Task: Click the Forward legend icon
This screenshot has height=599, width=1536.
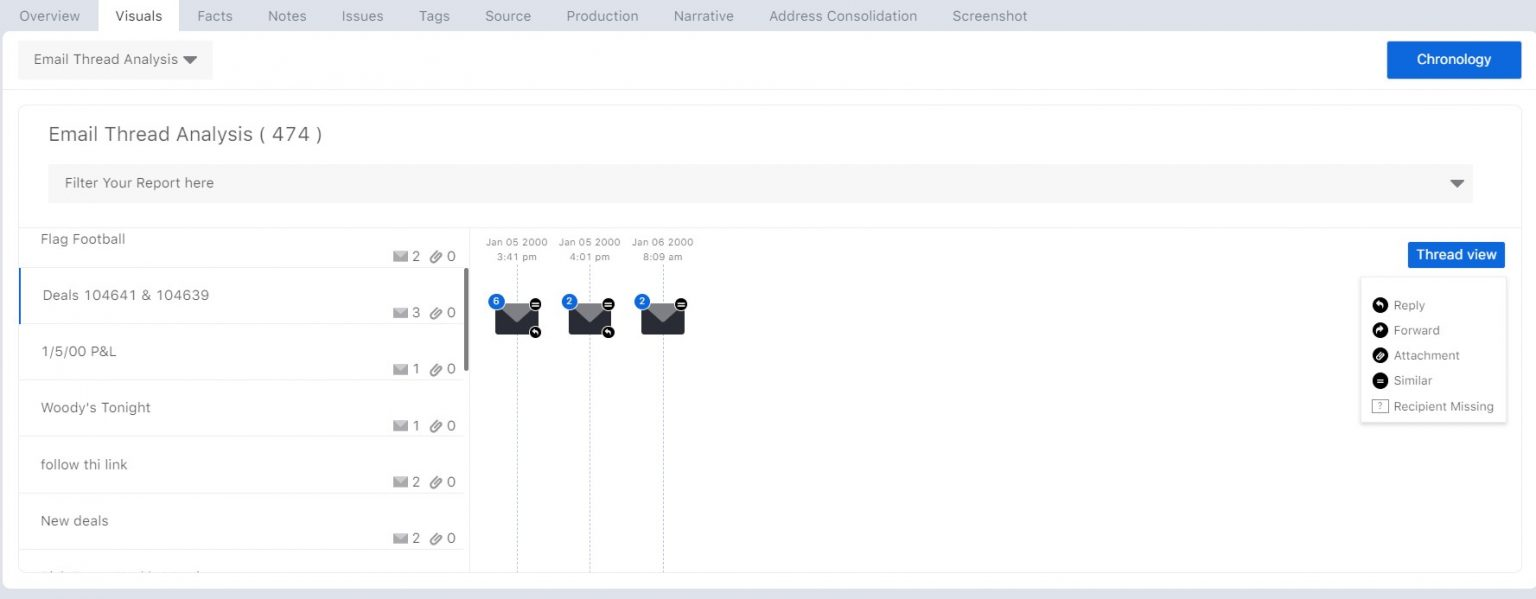Action: 1380,330
